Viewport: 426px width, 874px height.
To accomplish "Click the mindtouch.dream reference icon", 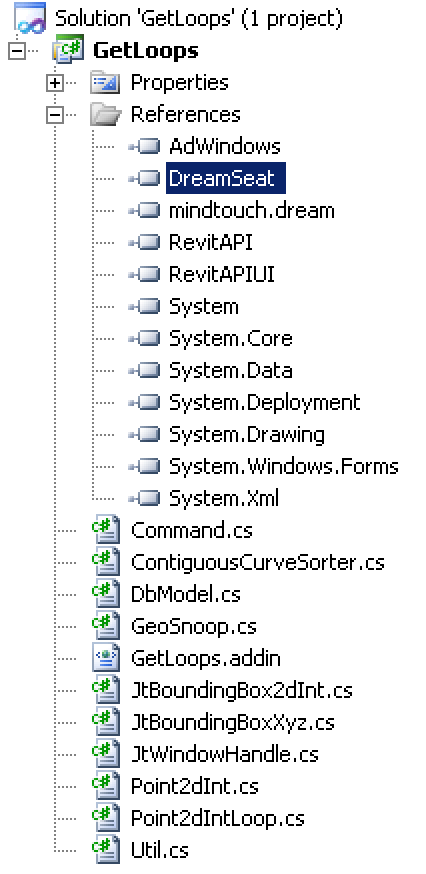I will pyautogui.click(x=144, y=211).
